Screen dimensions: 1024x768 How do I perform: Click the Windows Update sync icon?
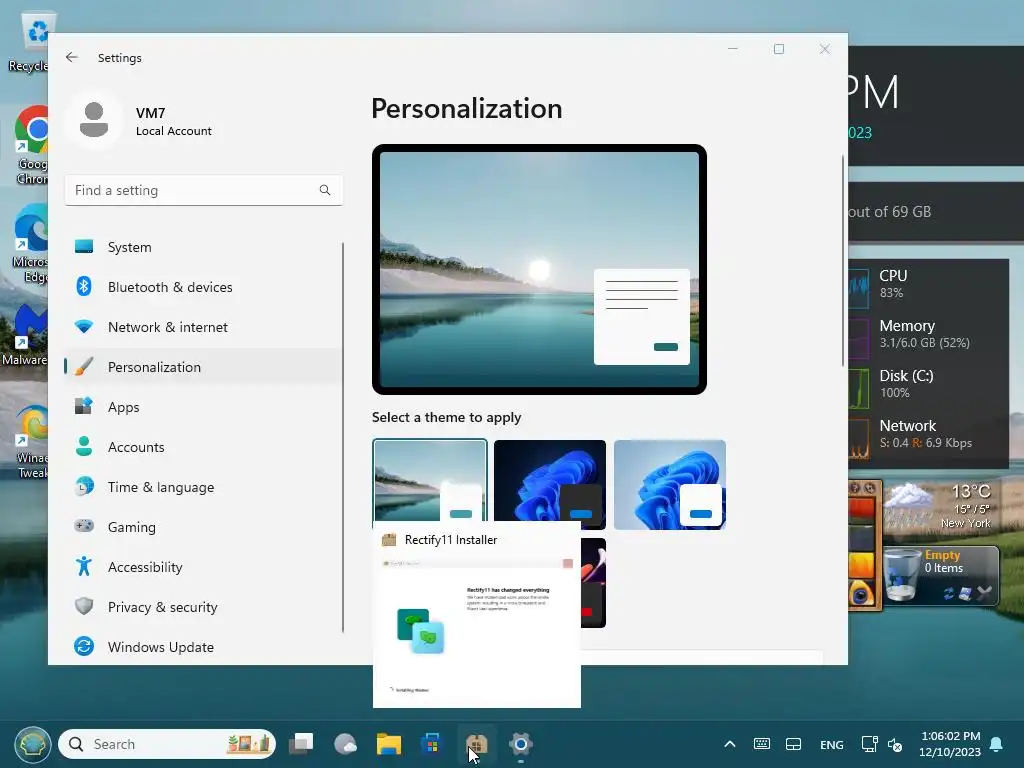coord(84,646)
